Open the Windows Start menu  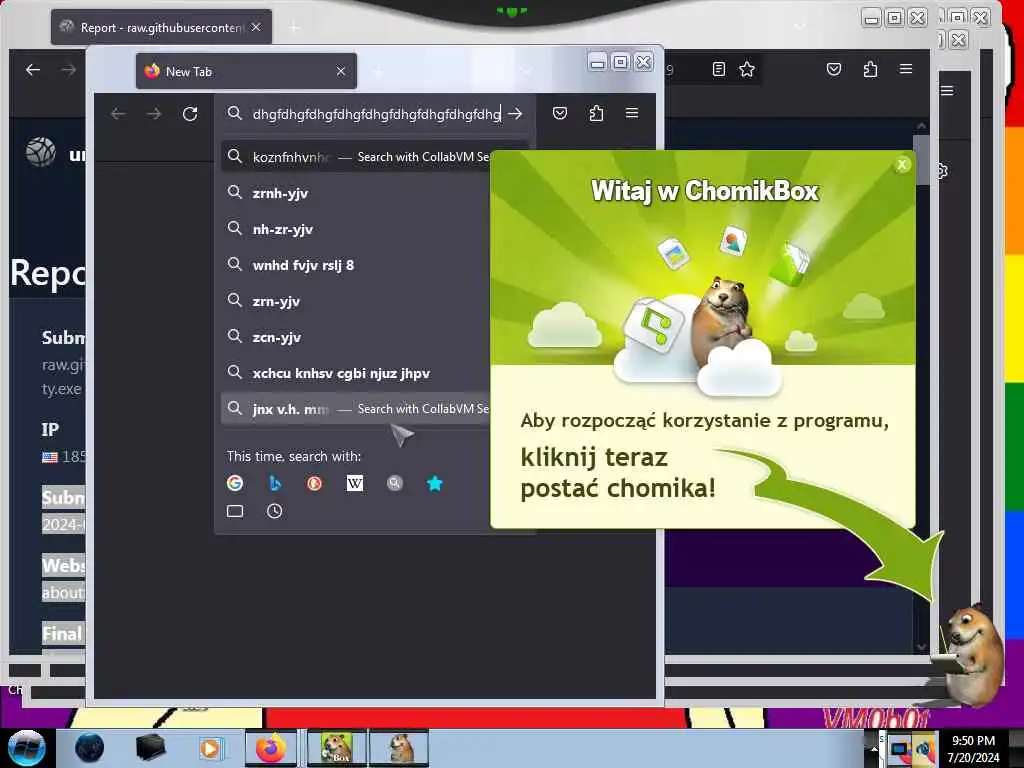click(x=26, y=748)
